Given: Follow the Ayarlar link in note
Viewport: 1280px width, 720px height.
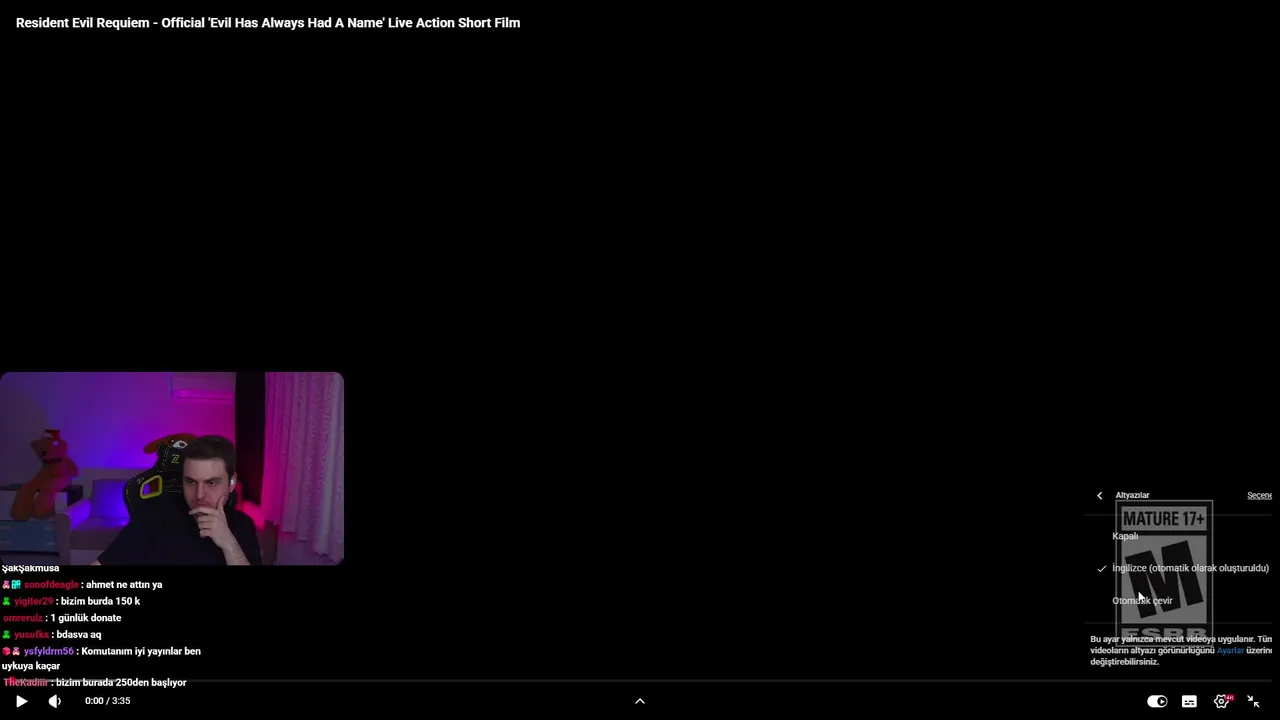Looking at the screenshot, I should coord(1230,650).
